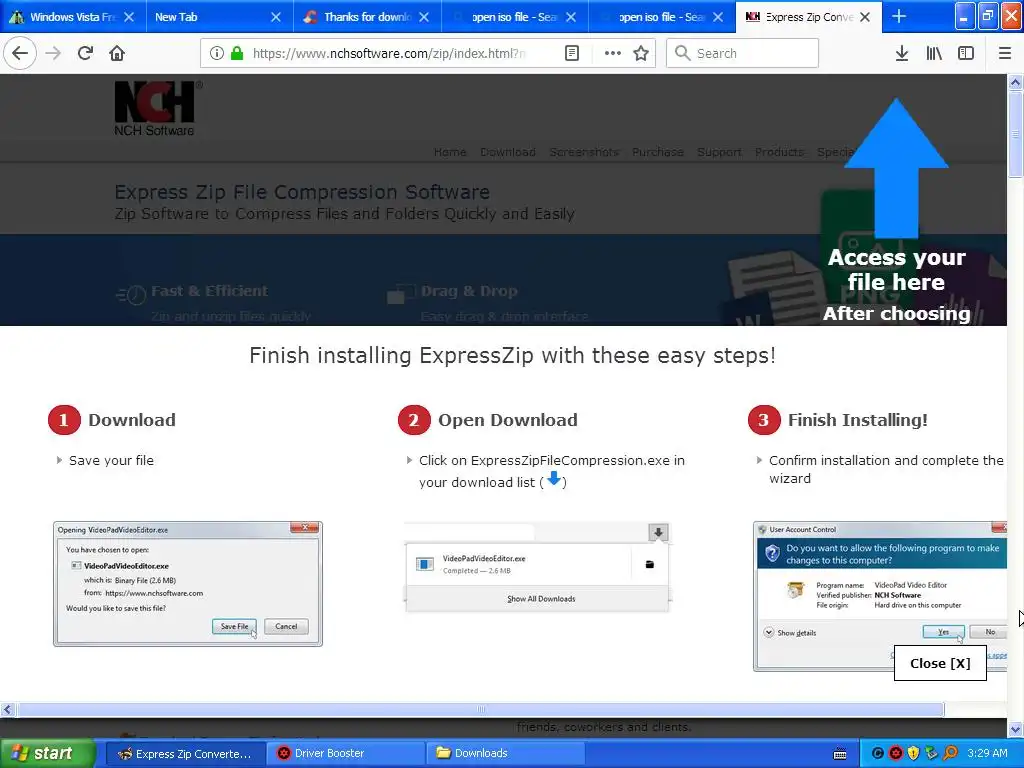Click the green secure padlock icon
This screenshot has width=1024, height=768.
pos(237,53)
